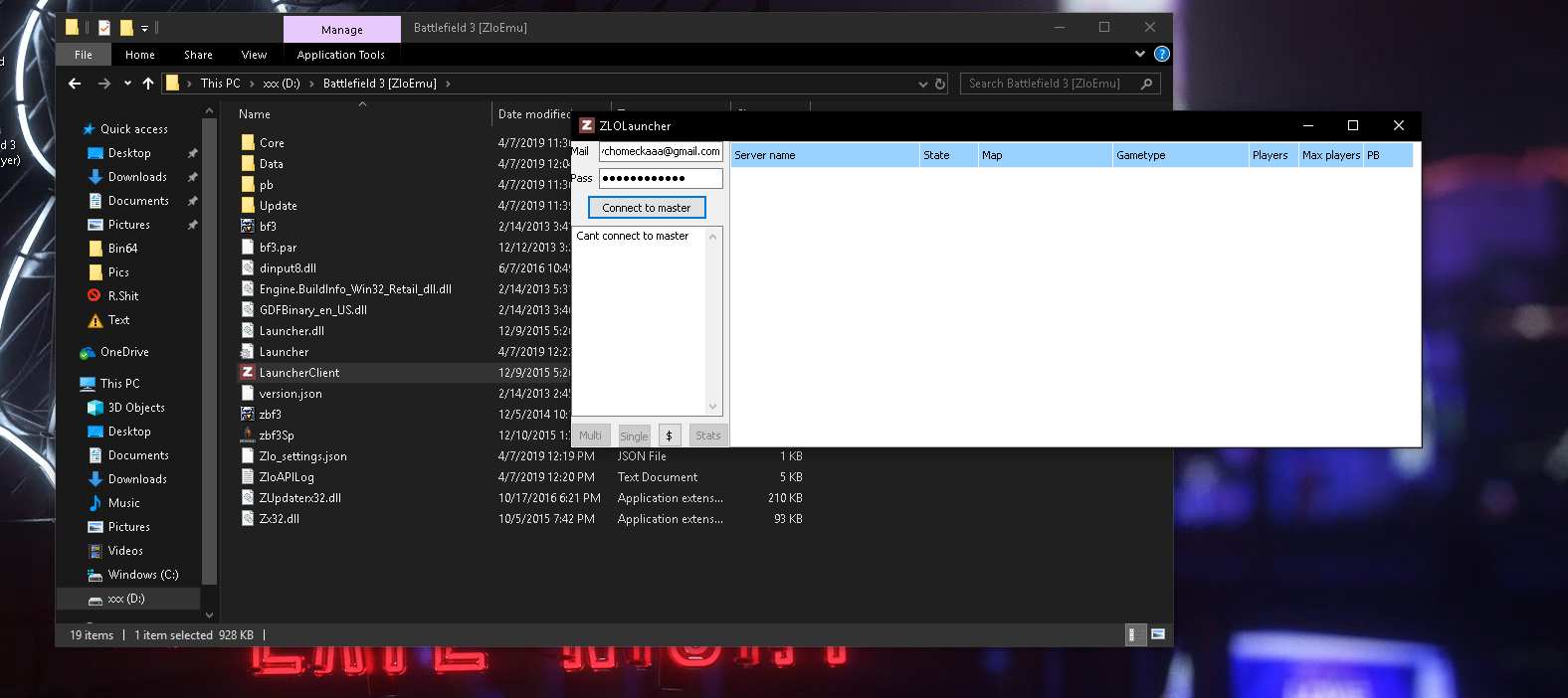Click the R.Shit blocked folder icon

tap(96, 296)
